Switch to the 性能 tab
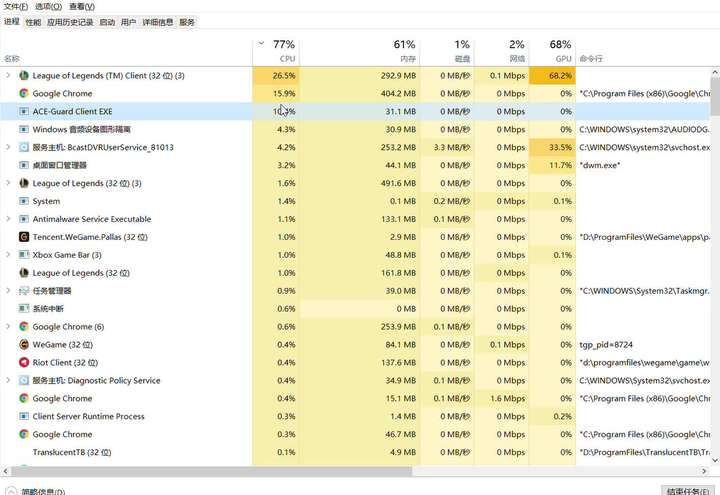This screenshot has height=495, width=720. pos(33,22)
